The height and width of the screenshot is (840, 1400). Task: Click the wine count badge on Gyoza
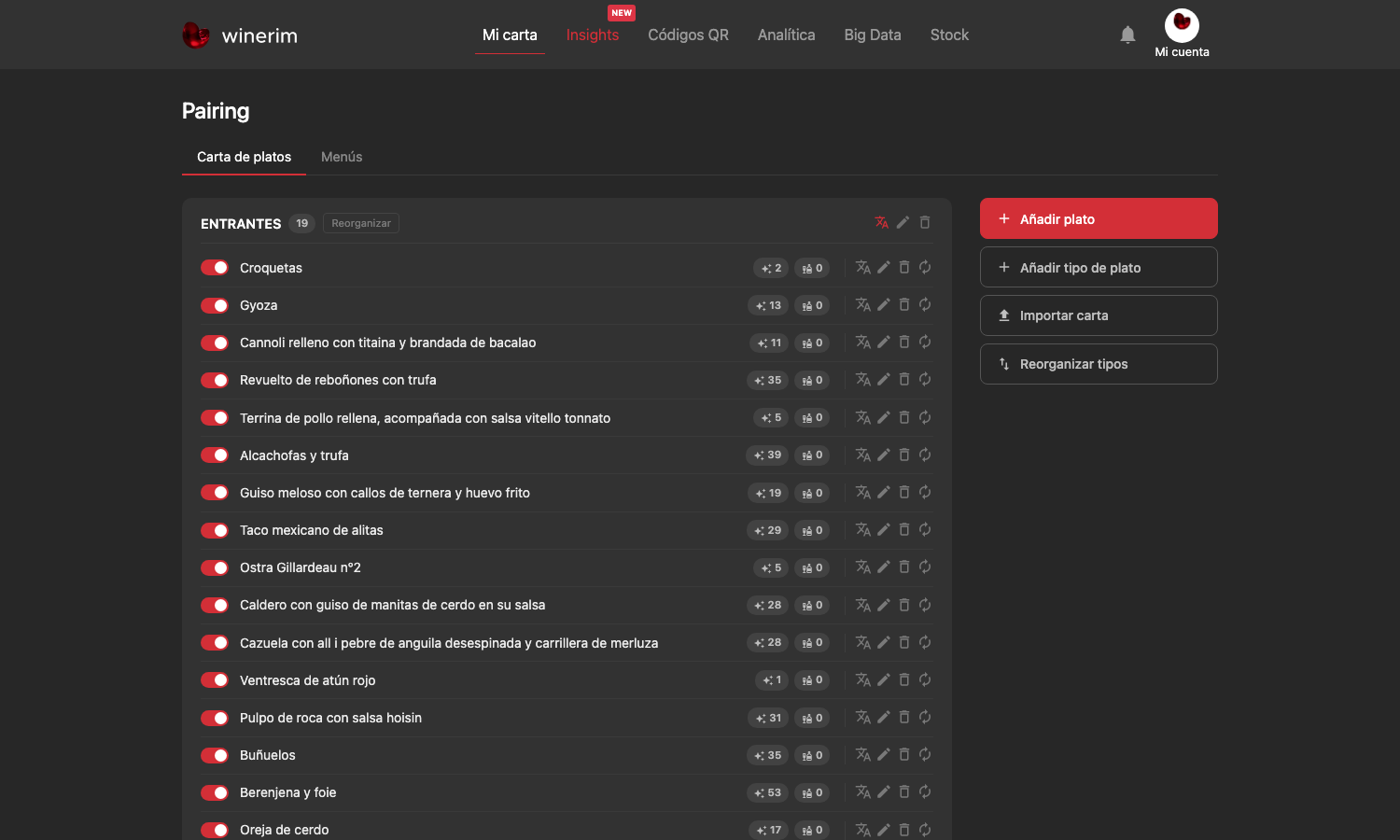pos(812,305)
